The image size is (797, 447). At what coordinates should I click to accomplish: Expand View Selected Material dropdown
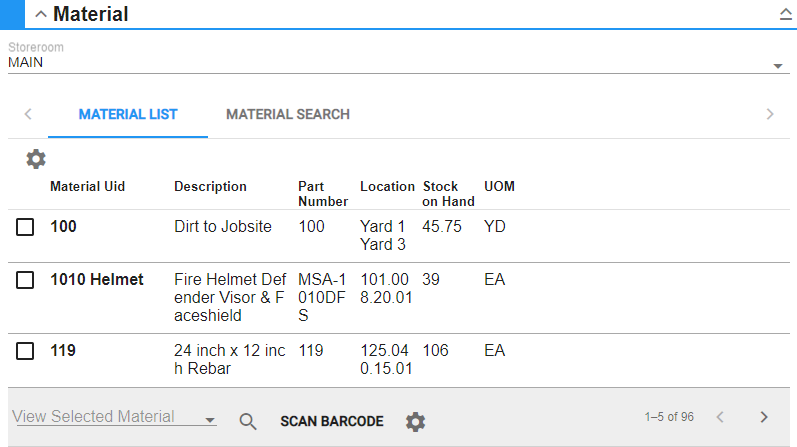point(209,421)
